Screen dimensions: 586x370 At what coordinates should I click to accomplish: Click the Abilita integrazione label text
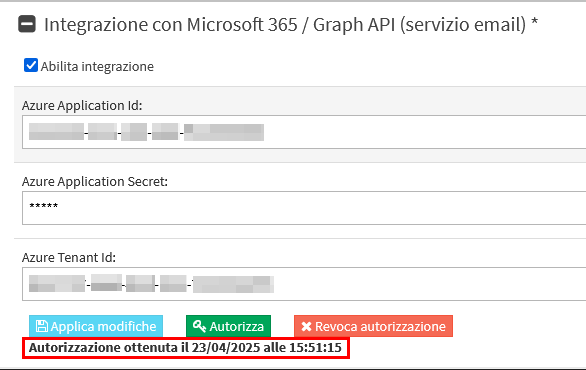click(x=97, y=67)
